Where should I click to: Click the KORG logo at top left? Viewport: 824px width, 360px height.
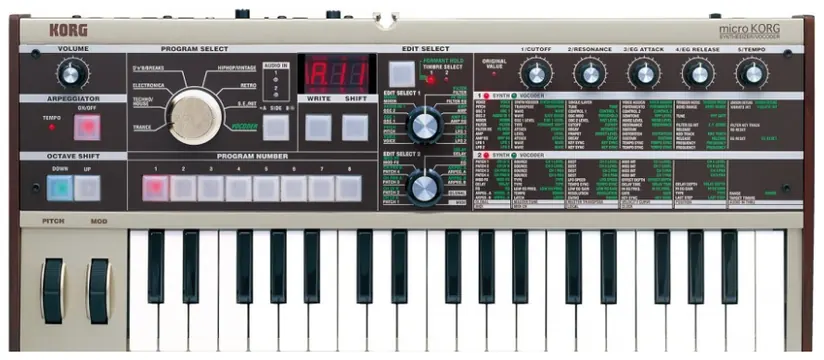click(x=69, y=30)
